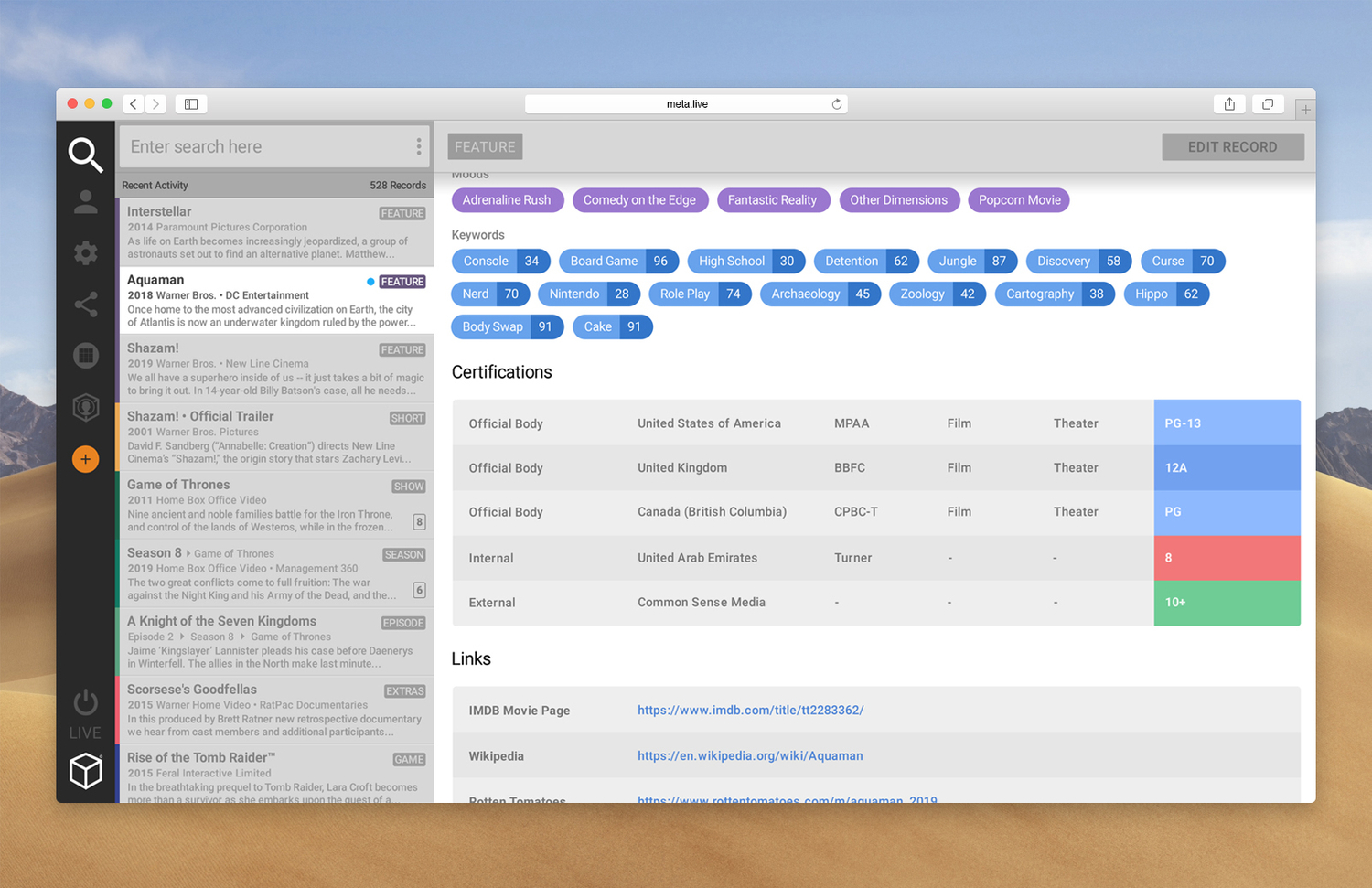Open the grid layout icon in sidebar
Screen dimensions: 1372x888
[x=85, y=356]
